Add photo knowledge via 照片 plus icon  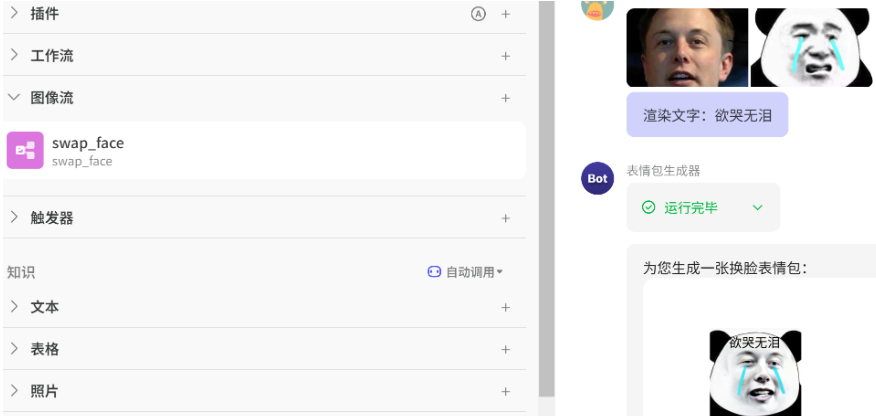(x=506, y=391)
